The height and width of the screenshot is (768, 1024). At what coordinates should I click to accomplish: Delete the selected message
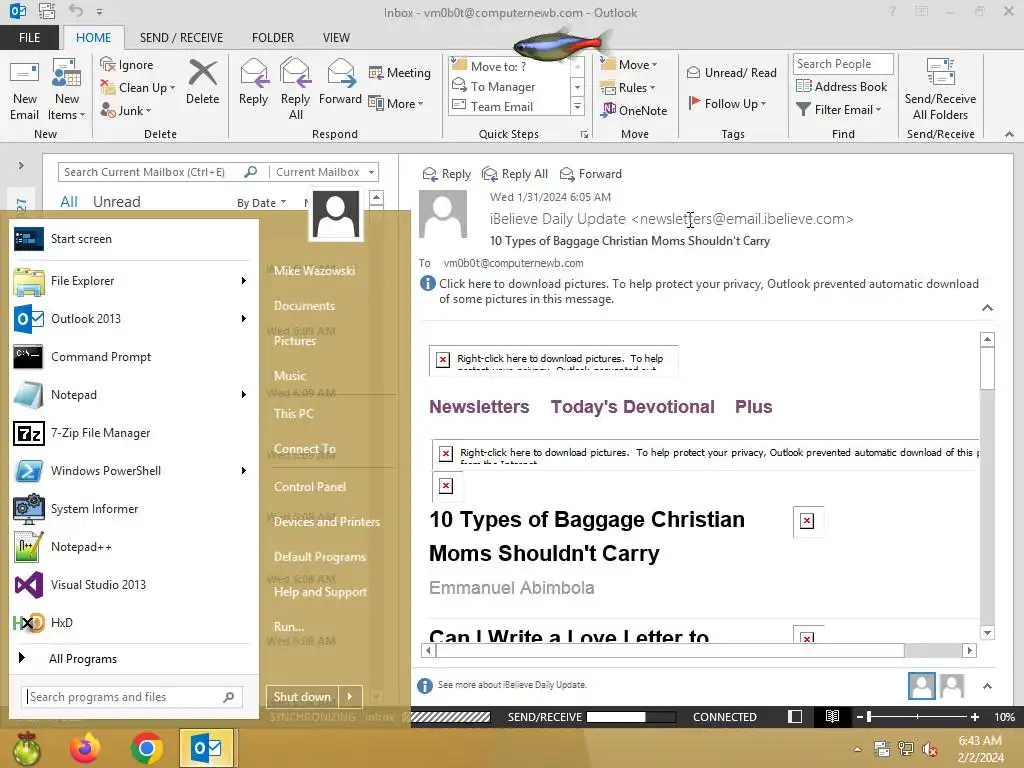tap(202, 82)
